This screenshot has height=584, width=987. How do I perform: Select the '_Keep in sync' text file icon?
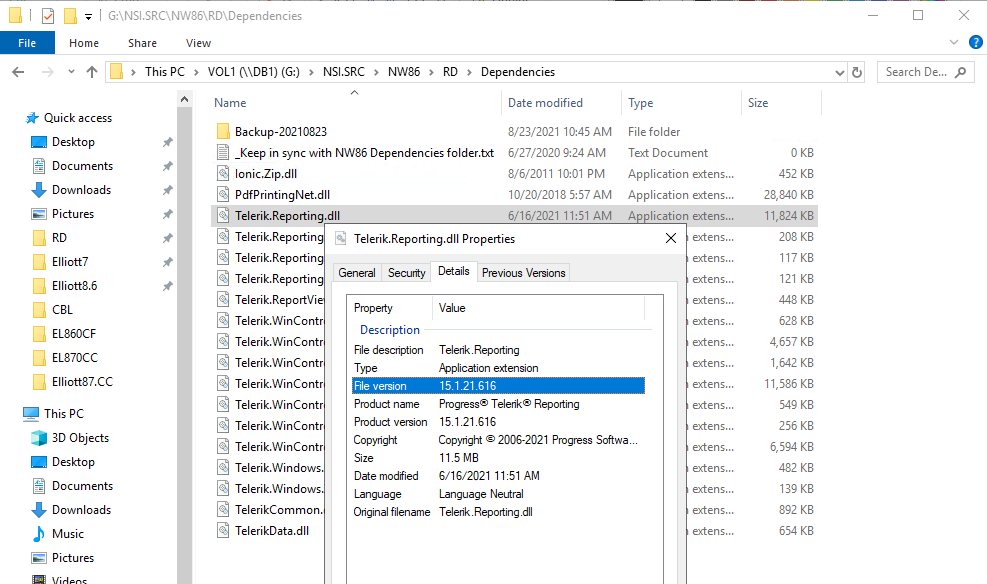click(223, 152)
